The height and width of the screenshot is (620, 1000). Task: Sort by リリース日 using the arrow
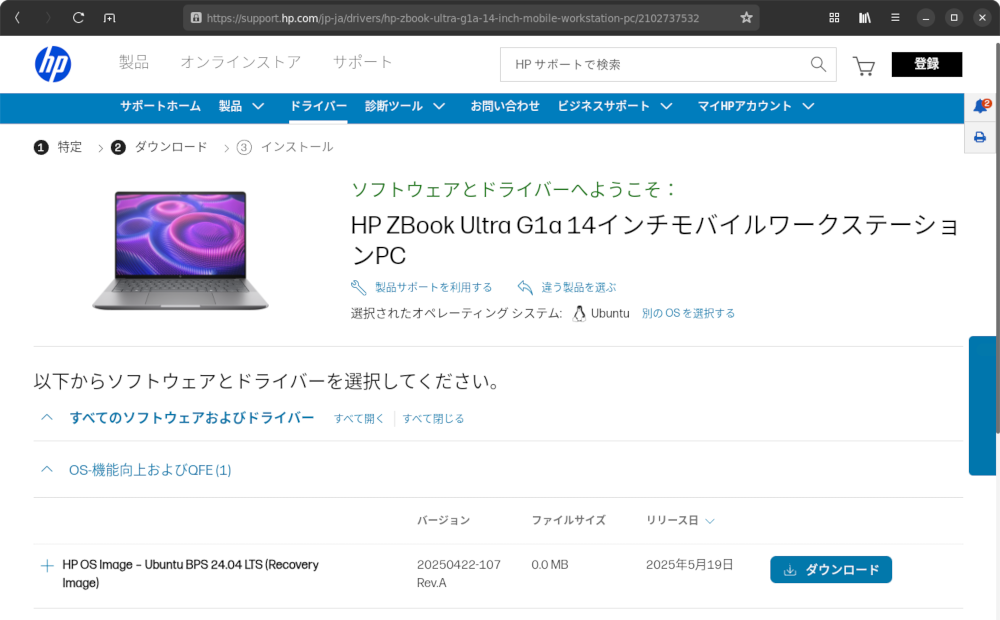click(710, 520)
